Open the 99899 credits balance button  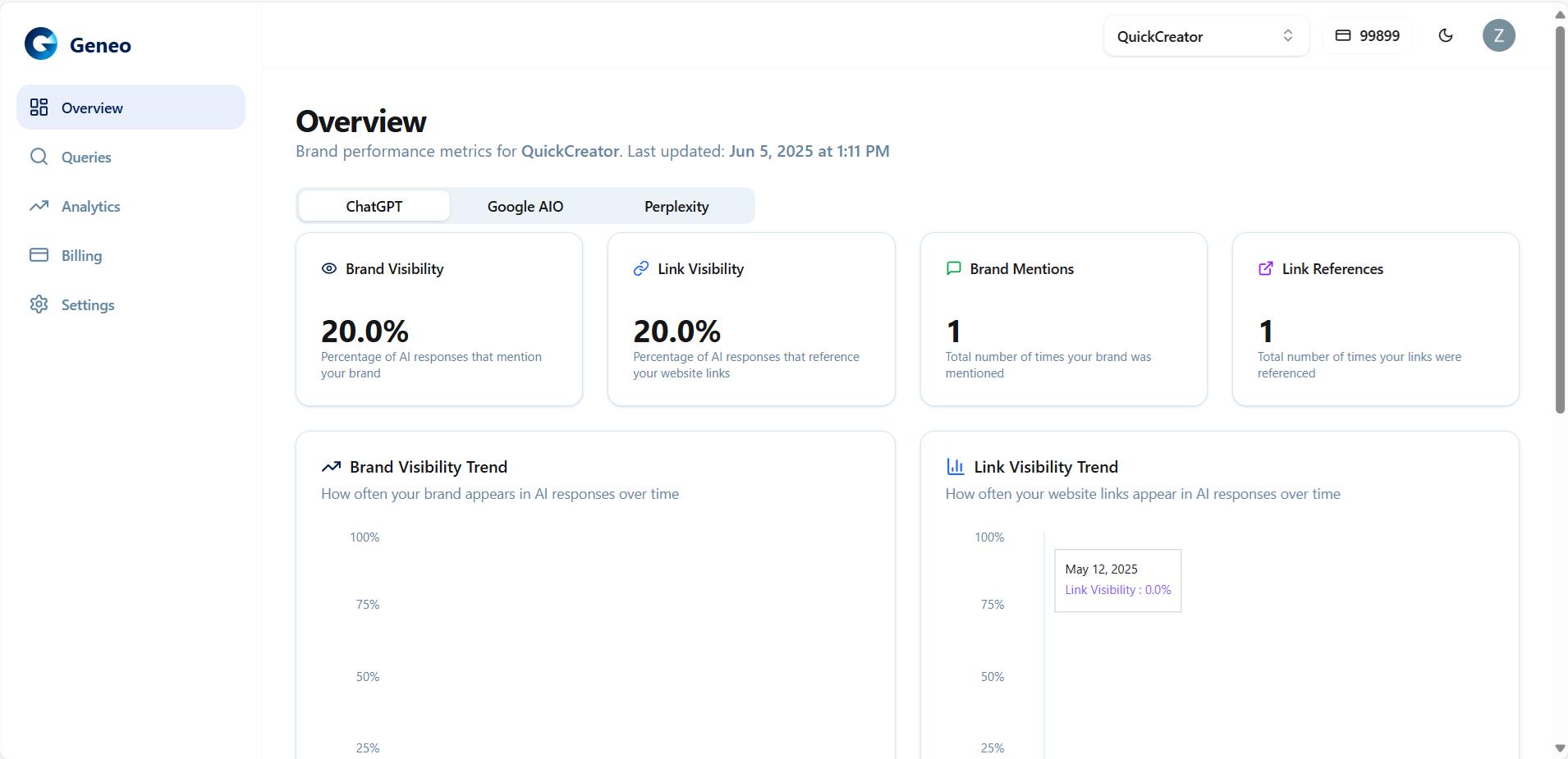pos(1367,35)
